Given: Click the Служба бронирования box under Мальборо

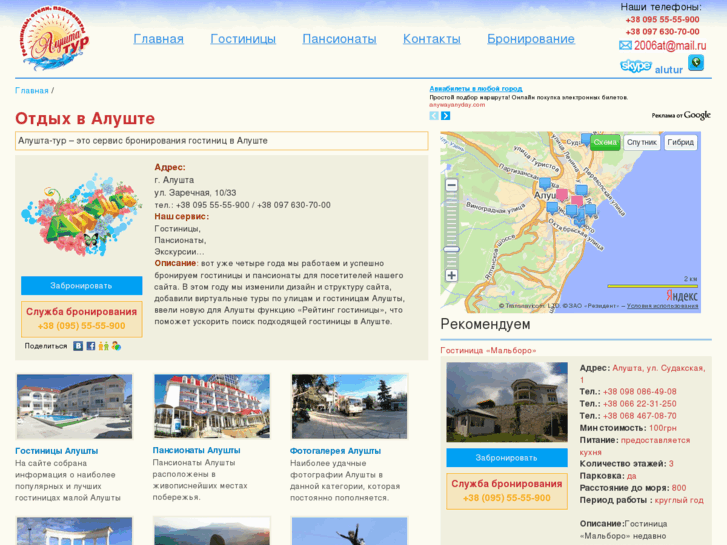Looking at the screenshot, I should click(x=507, y=491).
